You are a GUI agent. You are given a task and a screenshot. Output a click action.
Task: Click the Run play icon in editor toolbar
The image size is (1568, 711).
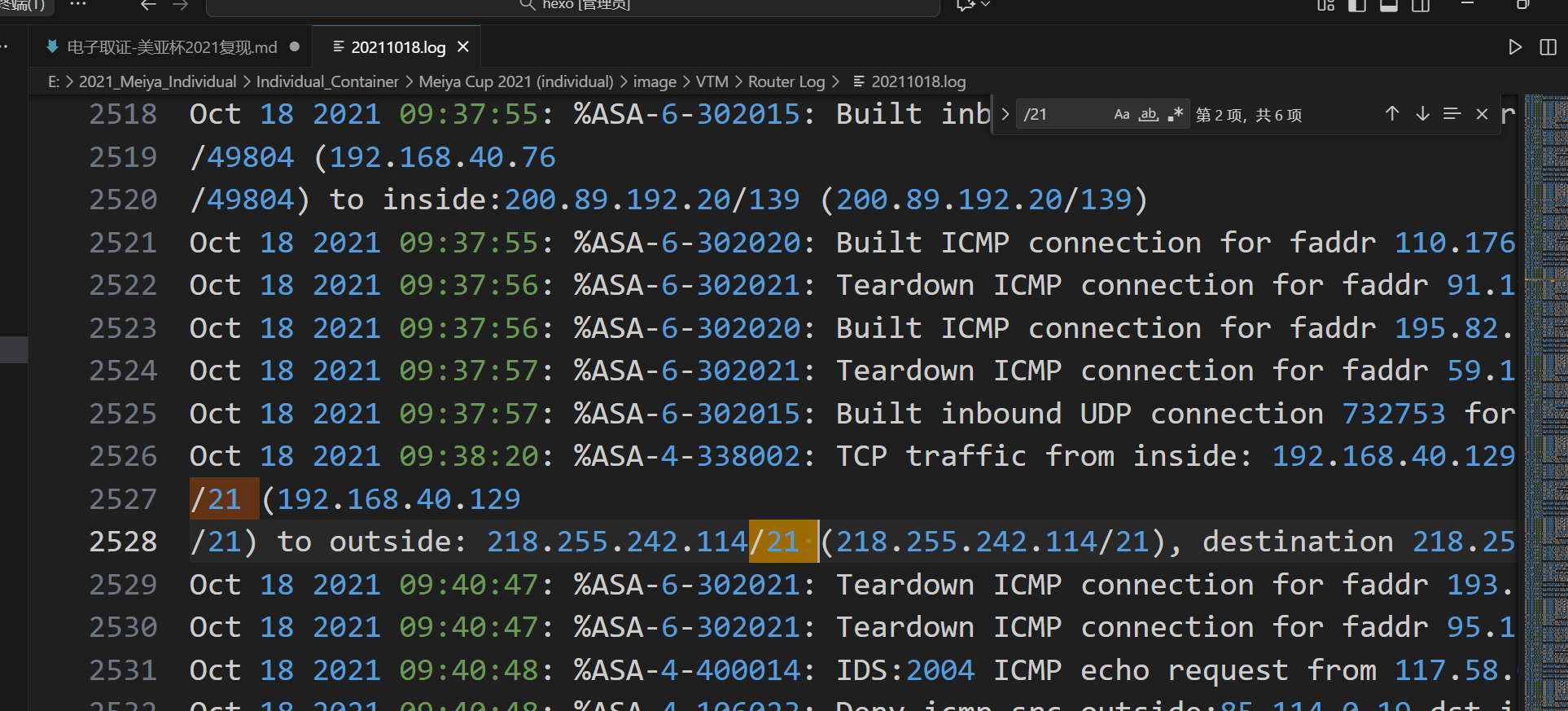pyautogui.click(x=1515, y=47)
